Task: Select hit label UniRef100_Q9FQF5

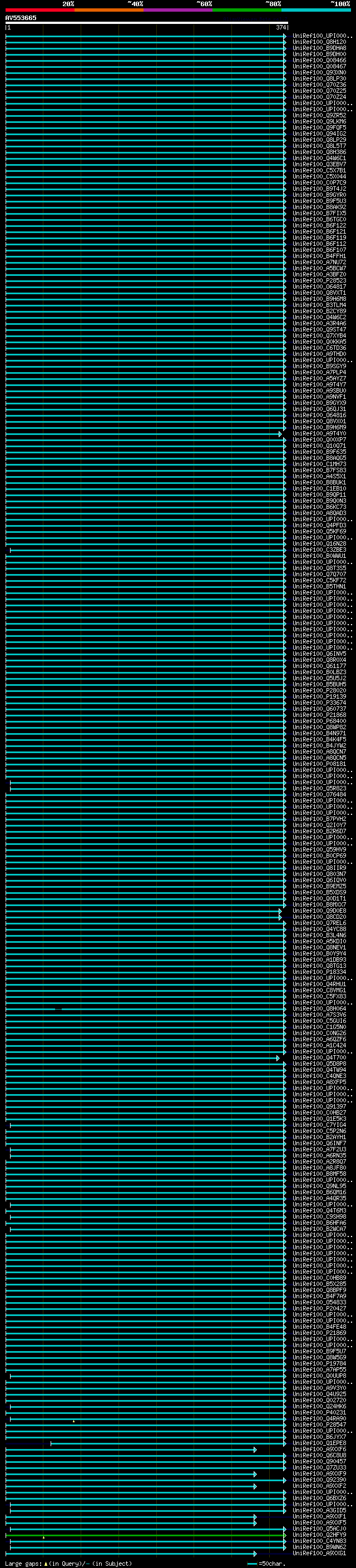Action: (319, 127)
